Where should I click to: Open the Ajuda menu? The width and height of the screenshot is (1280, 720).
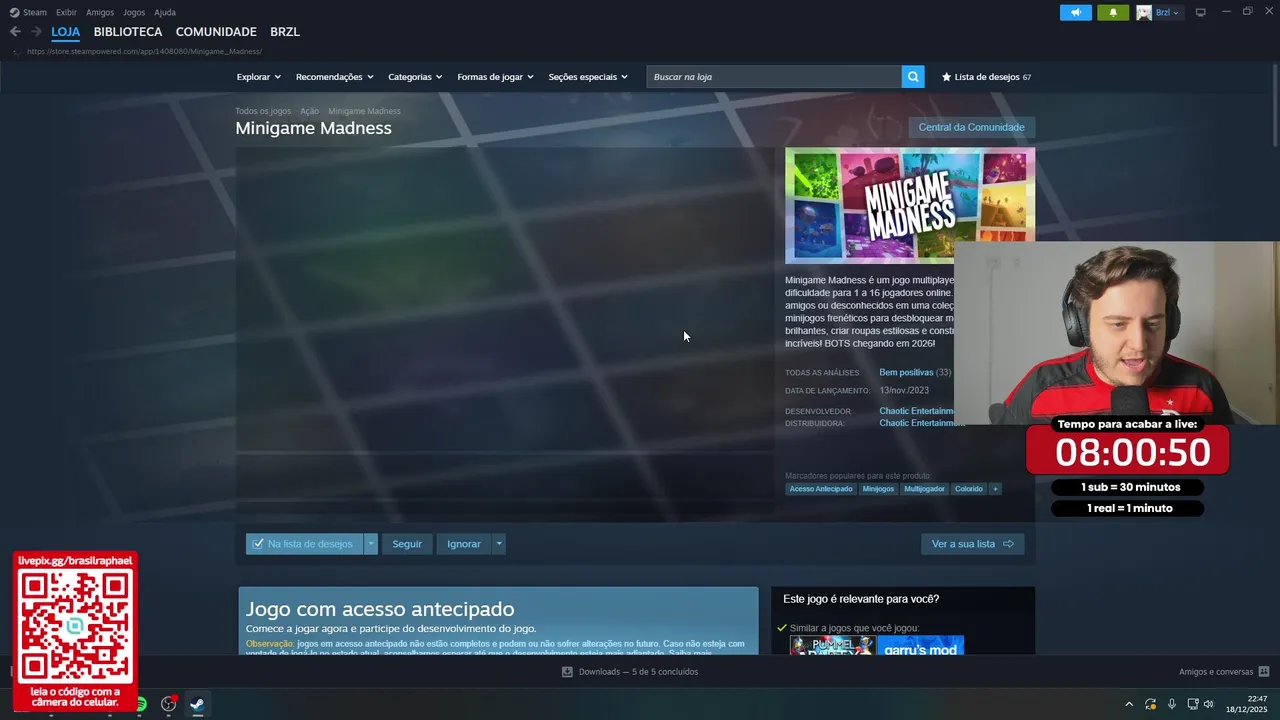[x=165, y=13]
